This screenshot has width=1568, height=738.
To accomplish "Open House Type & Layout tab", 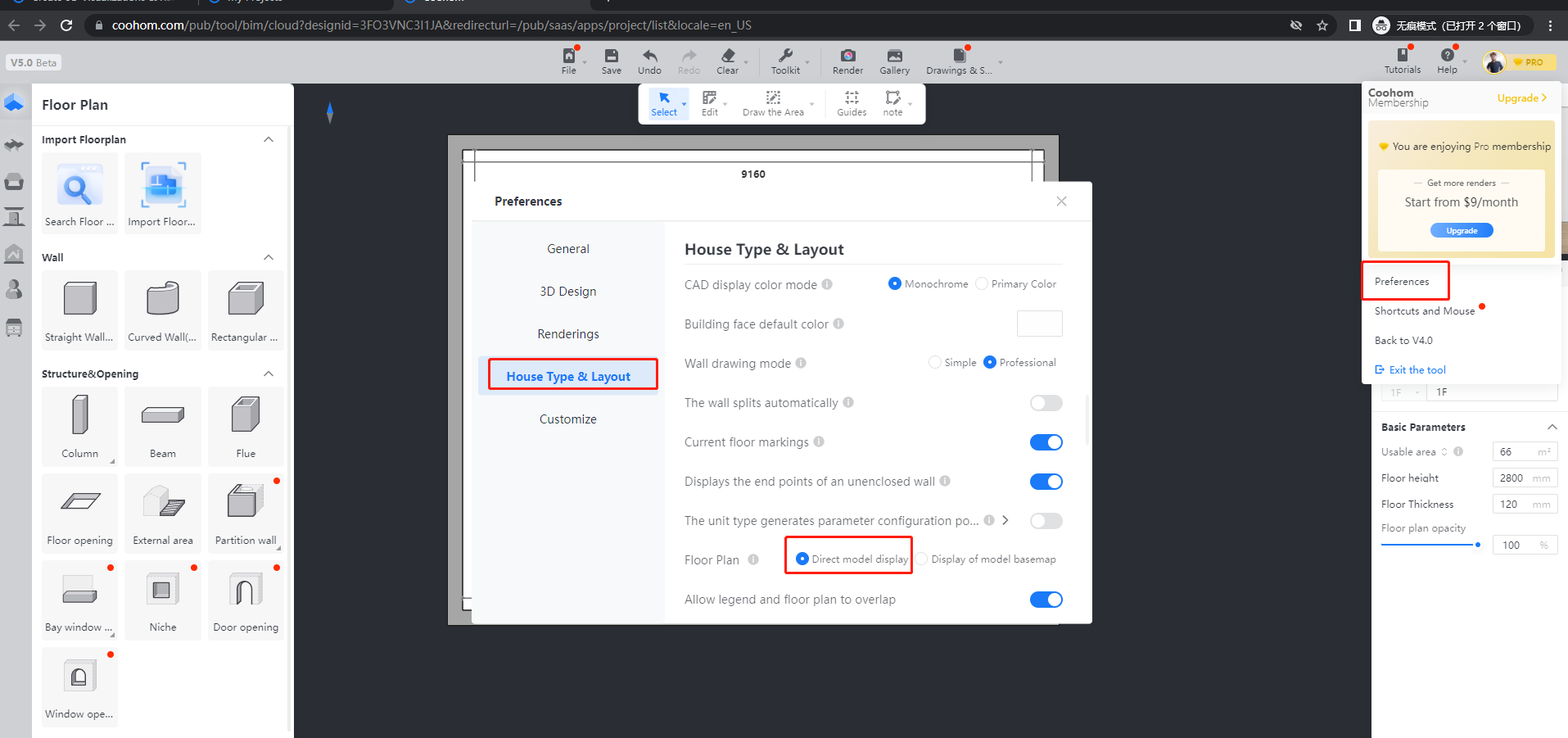I will pos(568,377).
